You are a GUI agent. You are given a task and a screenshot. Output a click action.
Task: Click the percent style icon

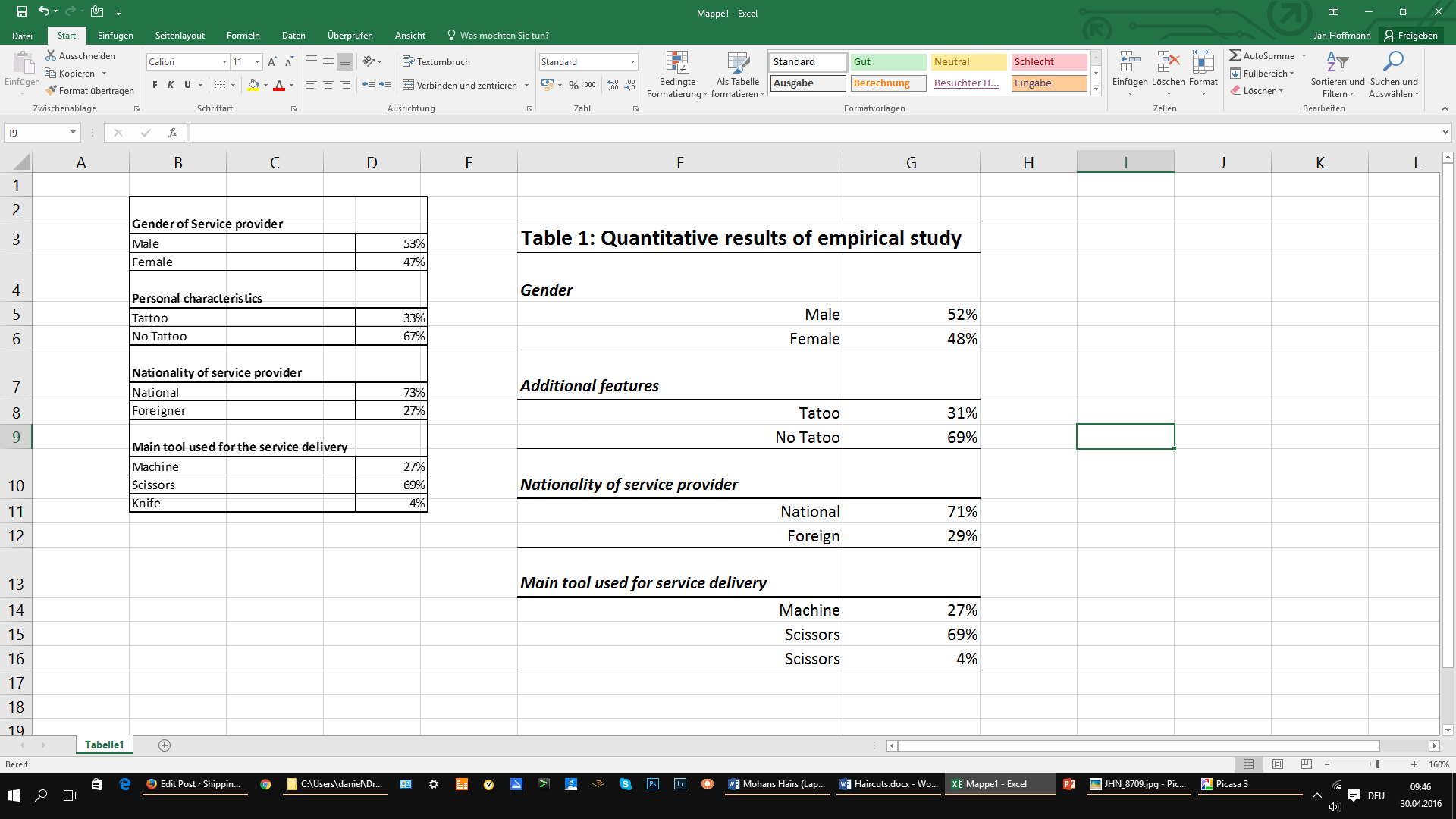[x=573, y=85]
